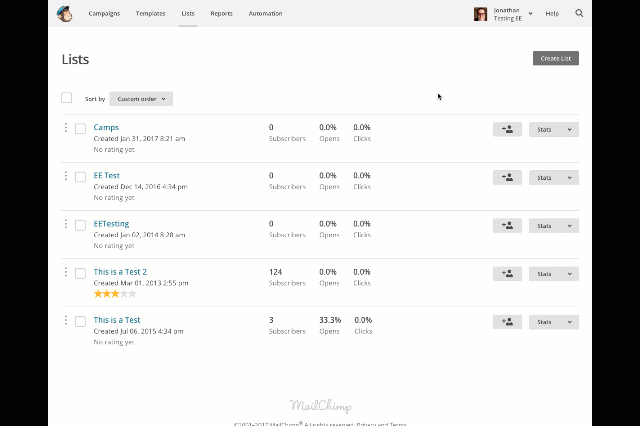Go to the Campaigns menu

click(x=104, y=13)
